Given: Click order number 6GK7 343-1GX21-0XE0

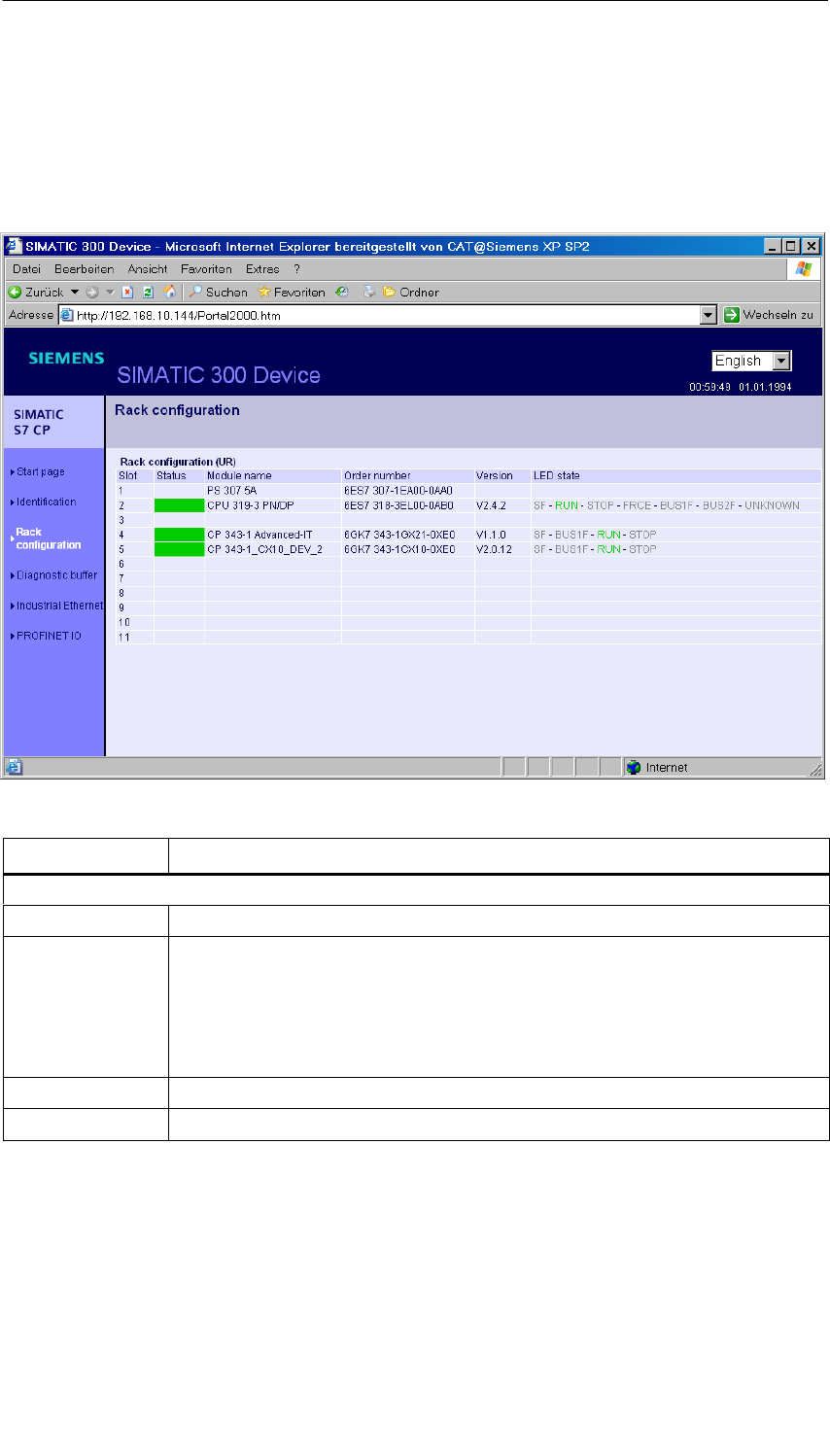Looking at the screenshot, I should tap(399, 535).
